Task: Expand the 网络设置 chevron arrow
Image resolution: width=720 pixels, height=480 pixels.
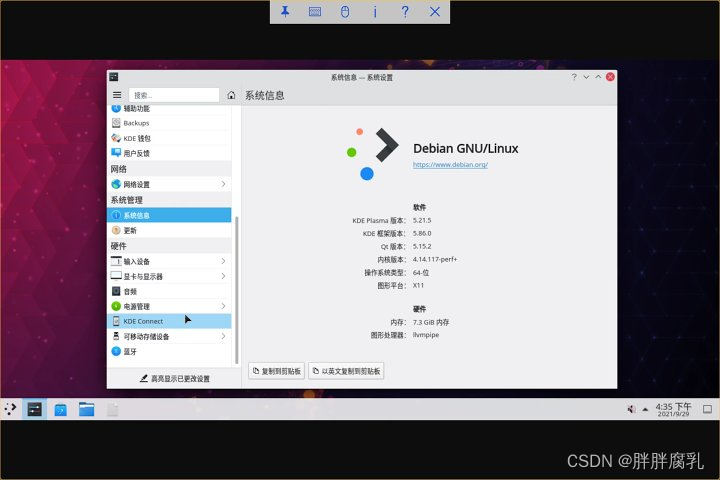Action: tap(223, 184)
